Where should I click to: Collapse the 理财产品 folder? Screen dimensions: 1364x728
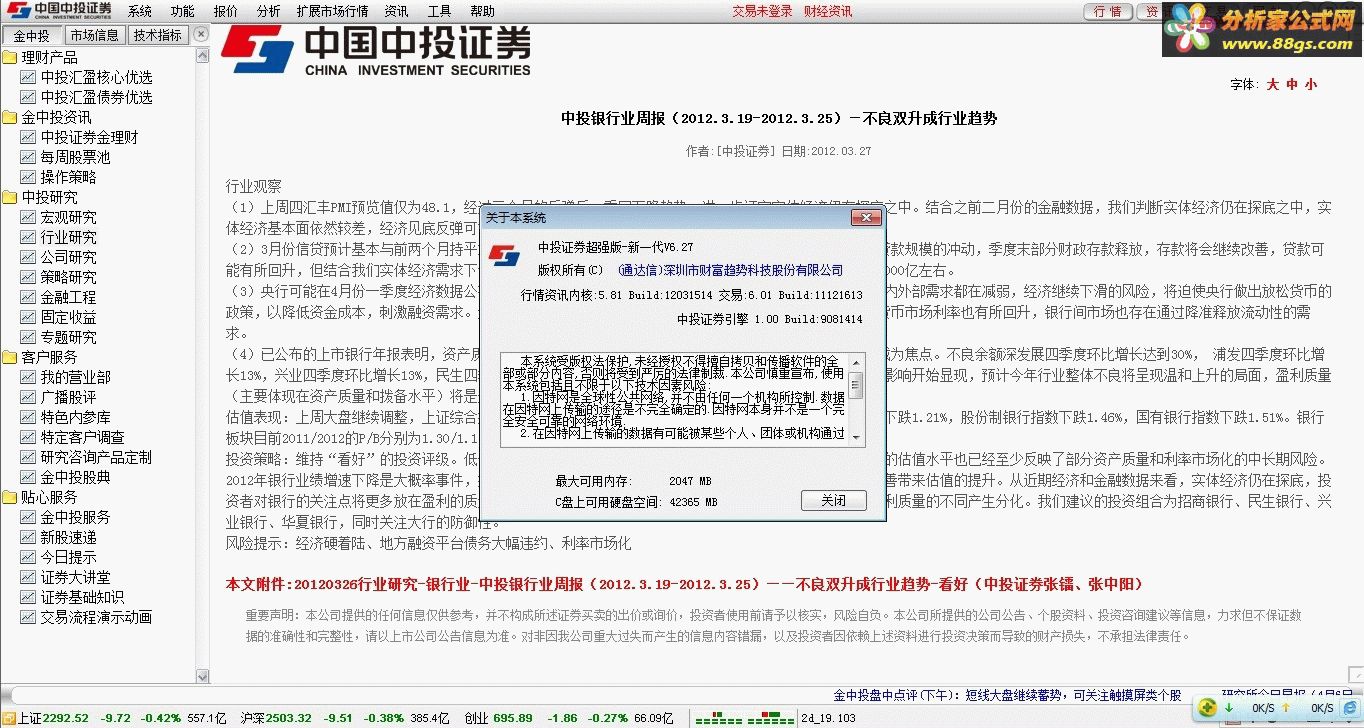pos(10,57)
